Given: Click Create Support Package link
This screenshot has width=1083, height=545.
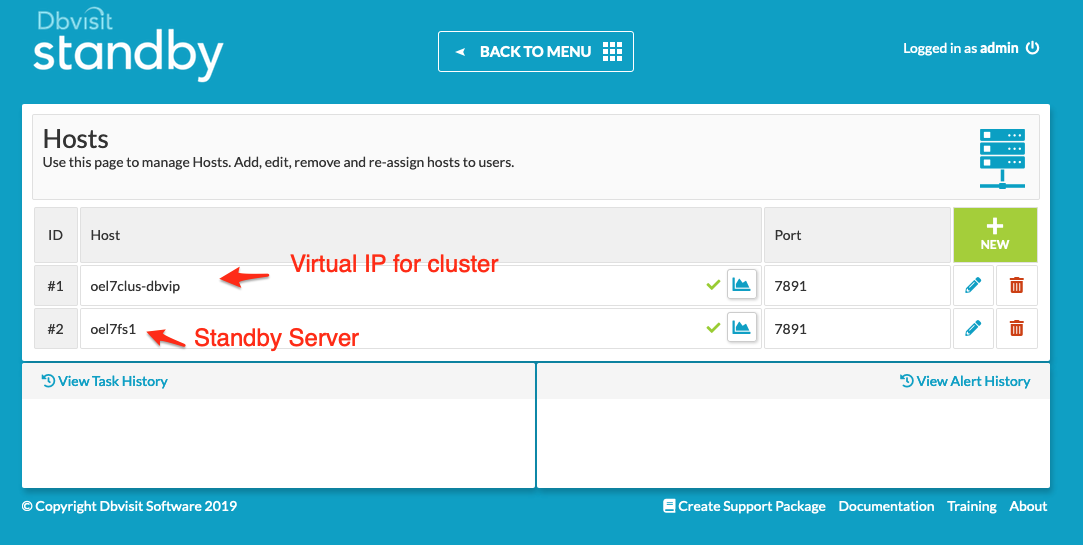Looking at the screenshot, I should click(x=744, y=506).
